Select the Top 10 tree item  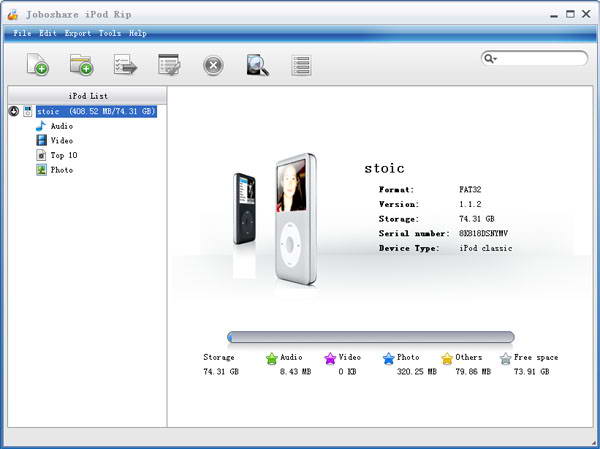coord(64,155)
